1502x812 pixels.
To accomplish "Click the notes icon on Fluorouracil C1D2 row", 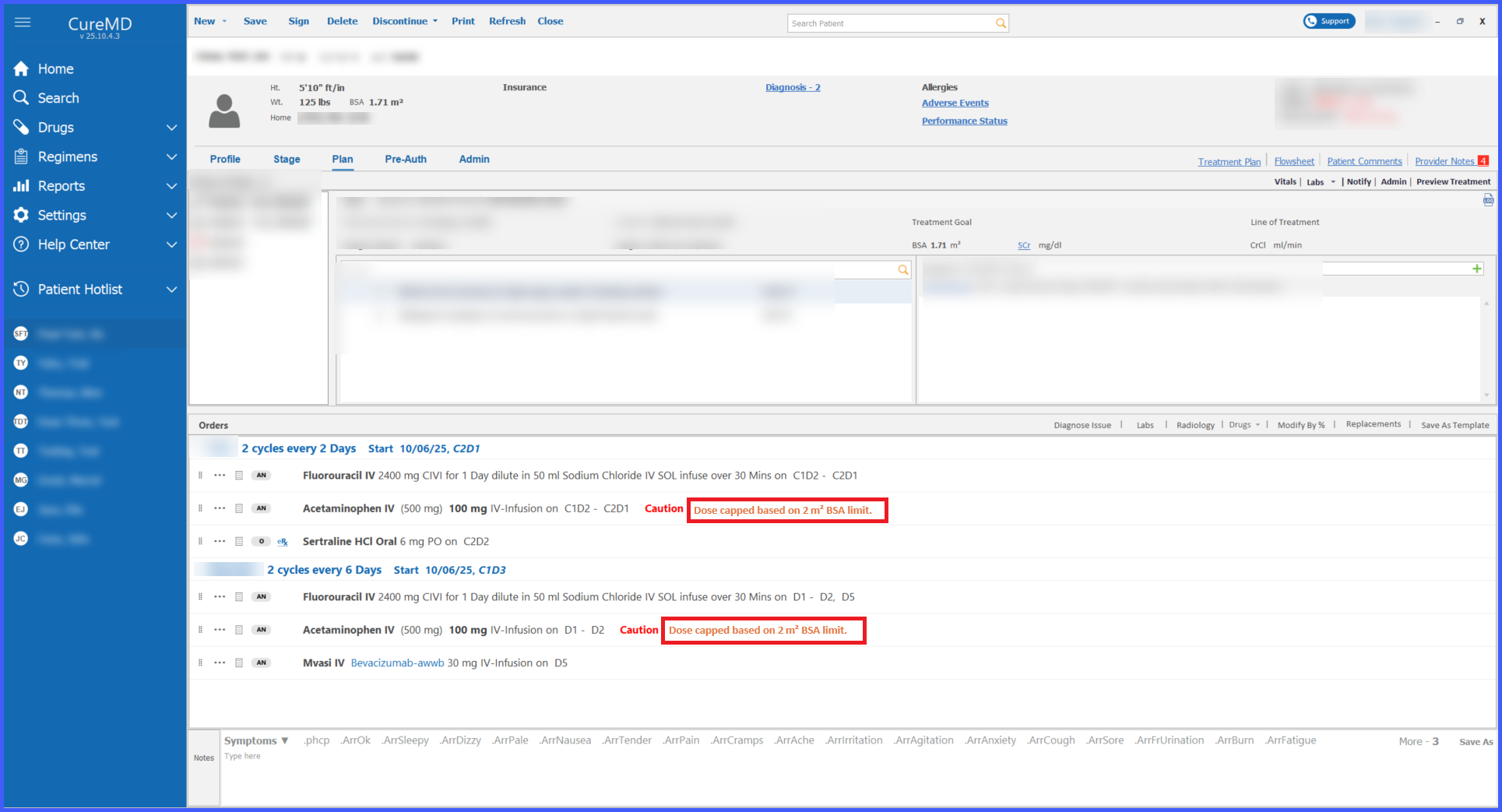I will [239, 476].
